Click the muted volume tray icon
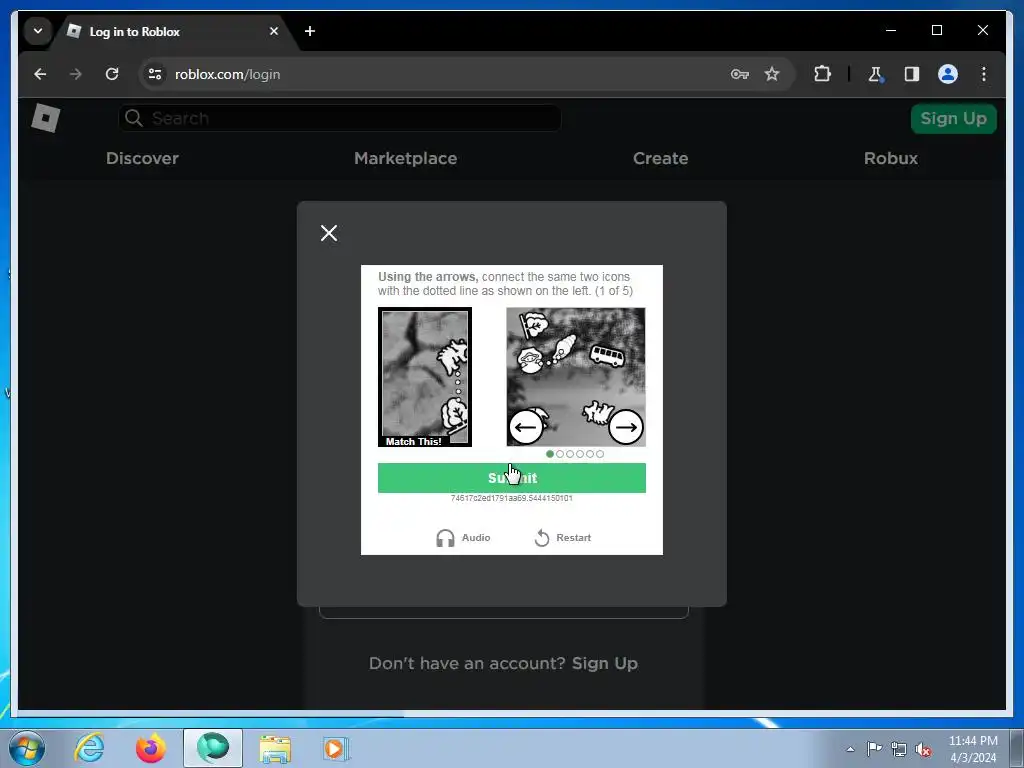 [923, 749]
